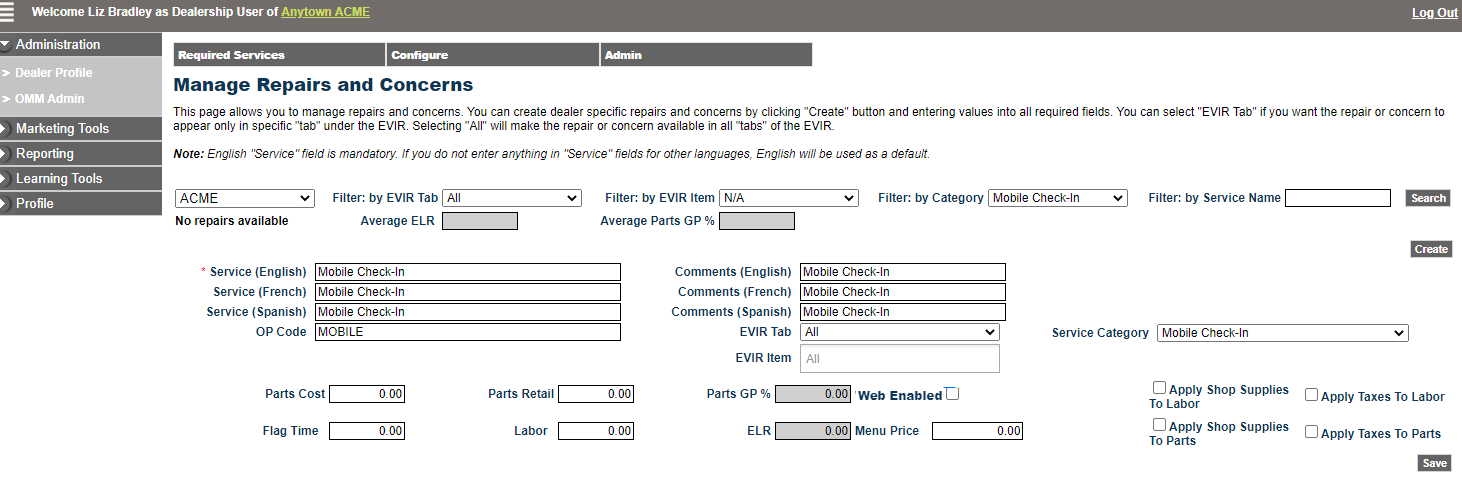1462x485 pixels.
Task: Open the Filter by Category dropdown
Action: tap(1057, 198)
